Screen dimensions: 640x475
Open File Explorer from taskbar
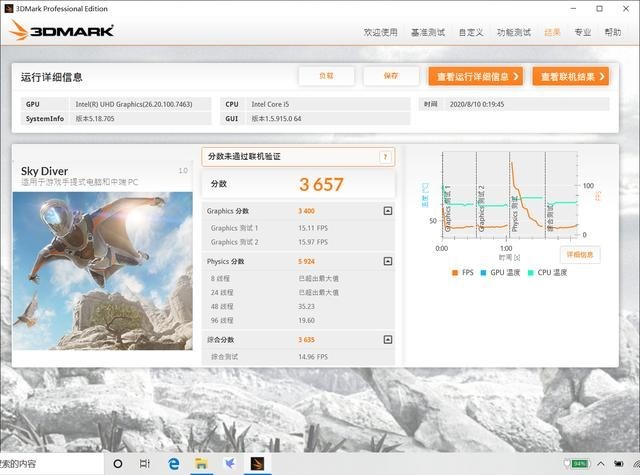201,464
